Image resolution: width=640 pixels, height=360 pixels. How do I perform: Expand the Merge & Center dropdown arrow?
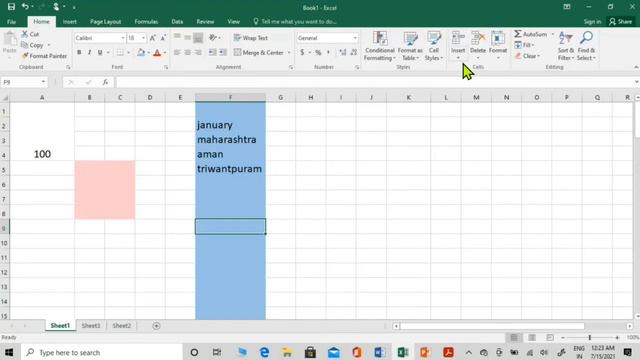coord(289,53)
